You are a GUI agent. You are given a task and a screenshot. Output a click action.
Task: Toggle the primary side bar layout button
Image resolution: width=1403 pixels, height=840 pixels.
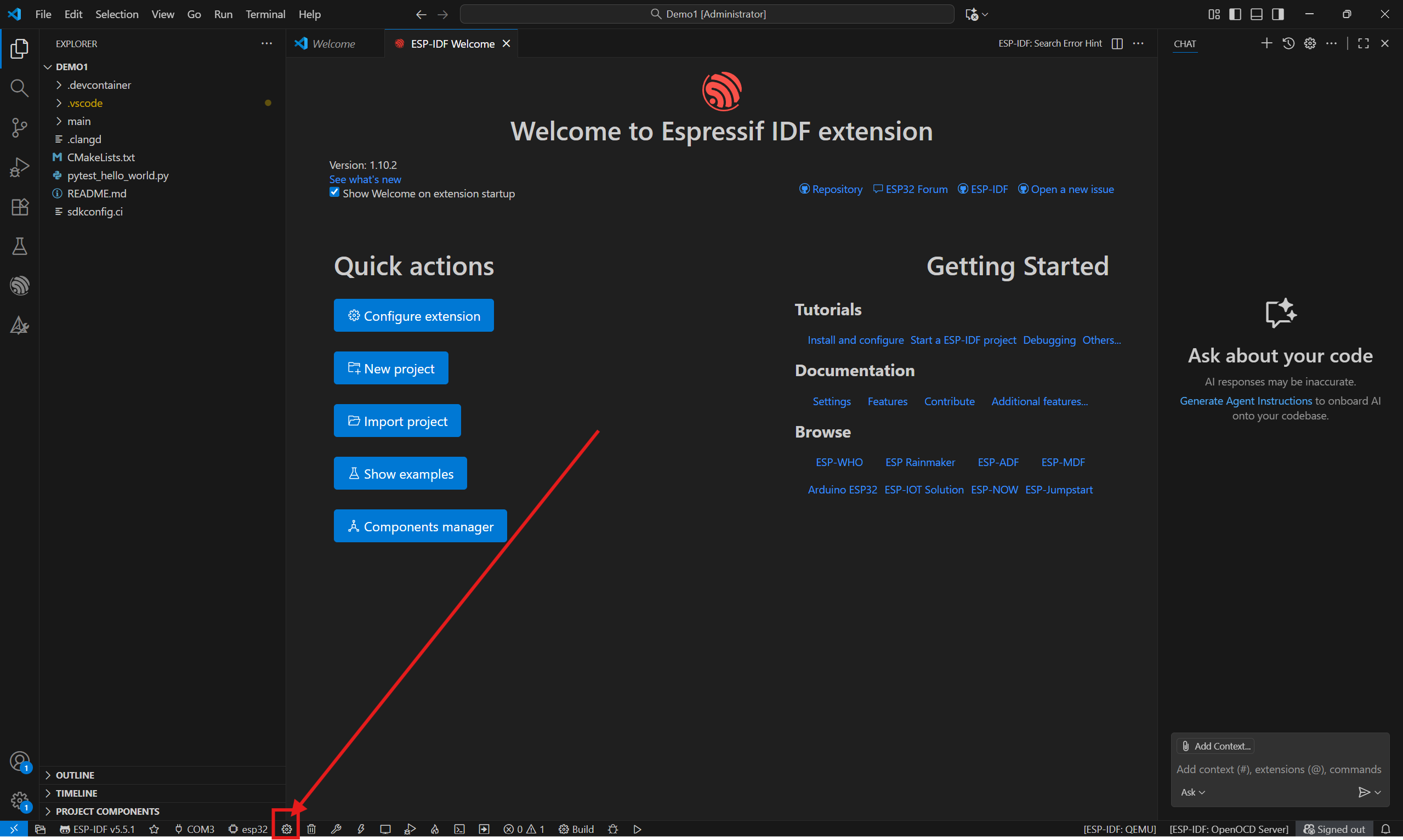1235,14
